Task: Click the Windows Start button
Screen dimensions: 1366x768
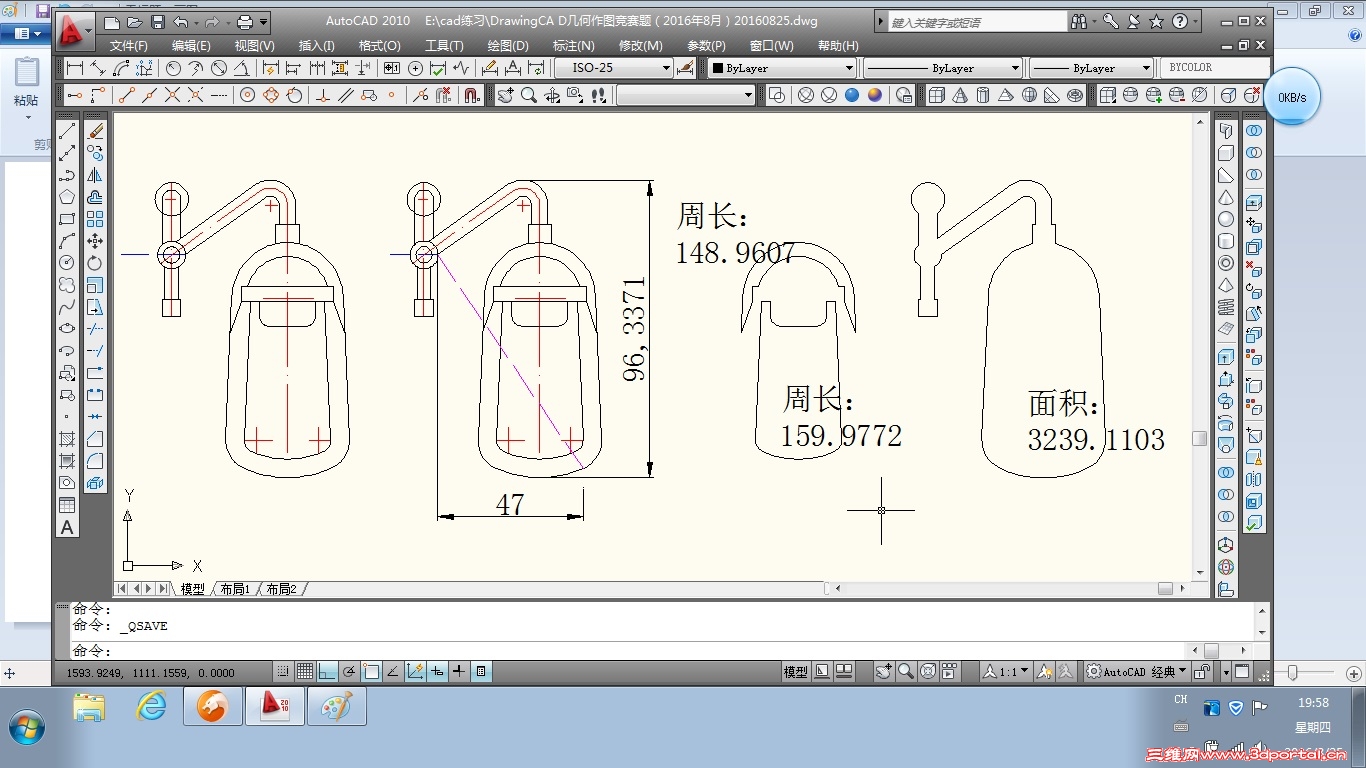Action: 25,725
